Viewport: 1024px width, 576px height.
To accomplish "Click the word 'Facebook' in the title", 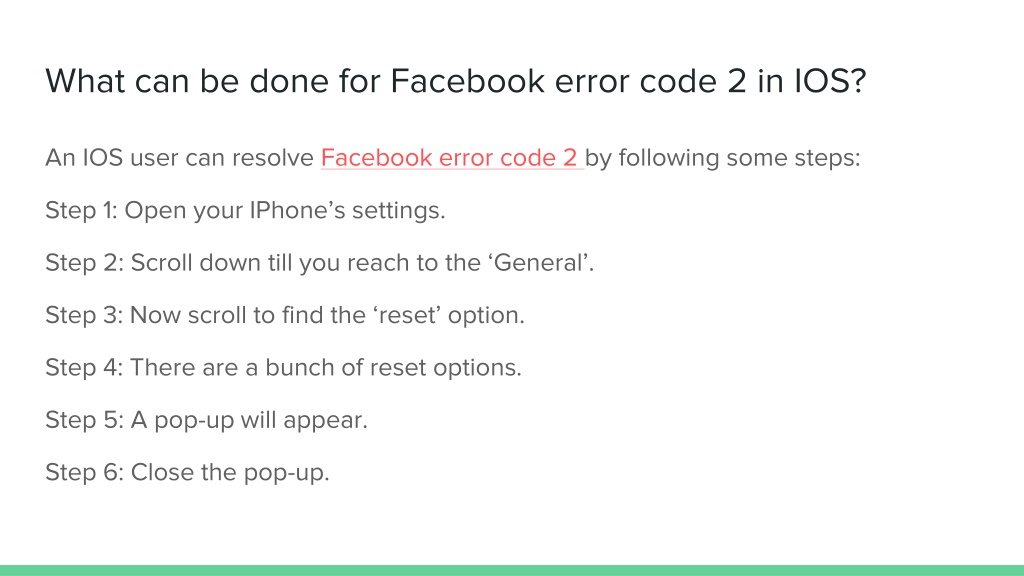I will coord(468,82).
